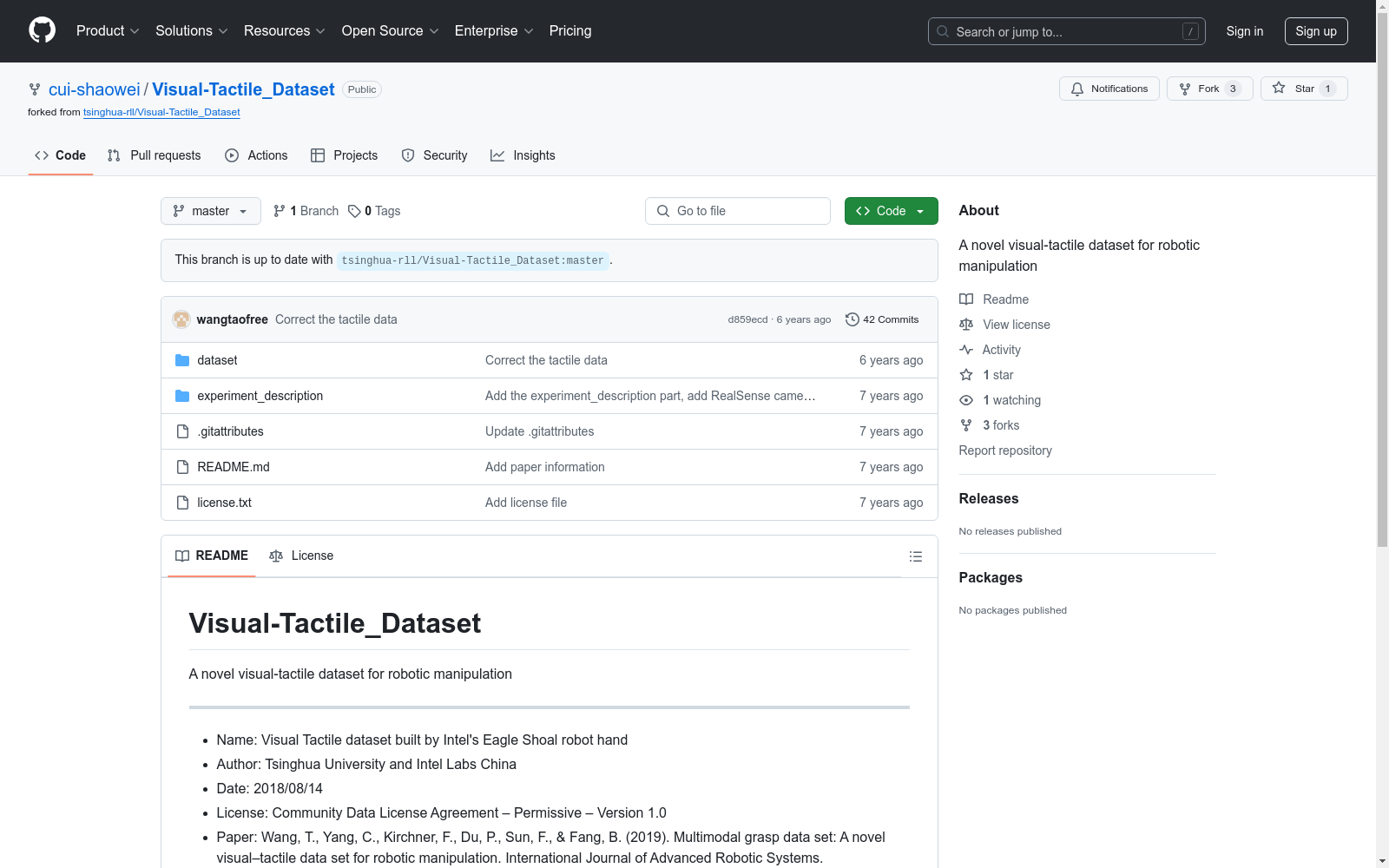Click the Readme book icon in About
This screenshot has height=868, width=1389.
tap(966, 299)
